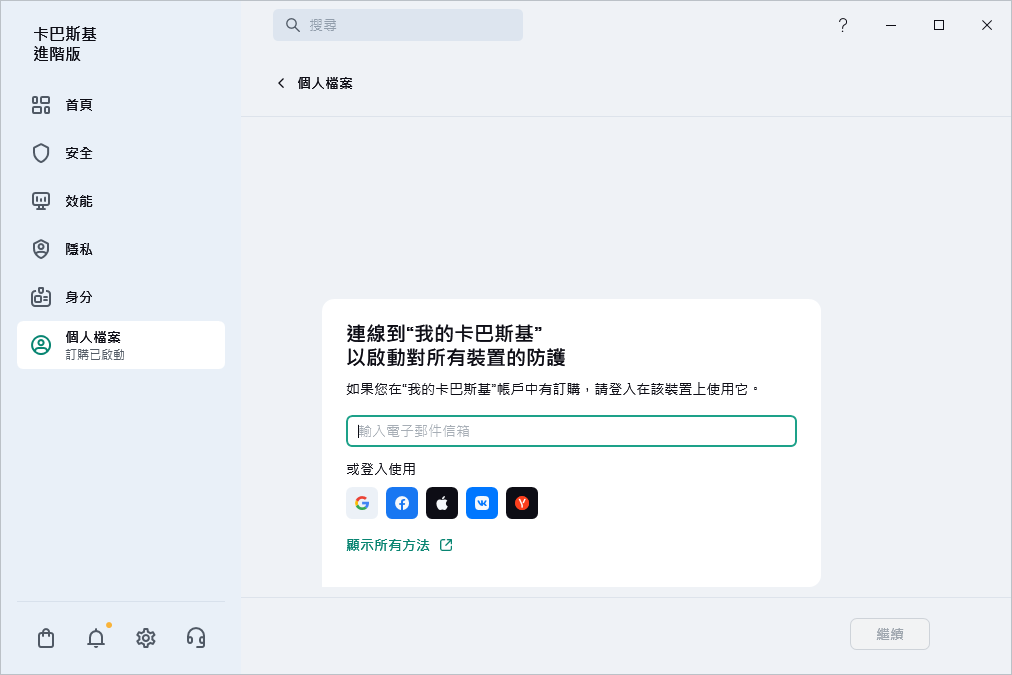
Task: Click the email address input field
Action: point(570,431)
